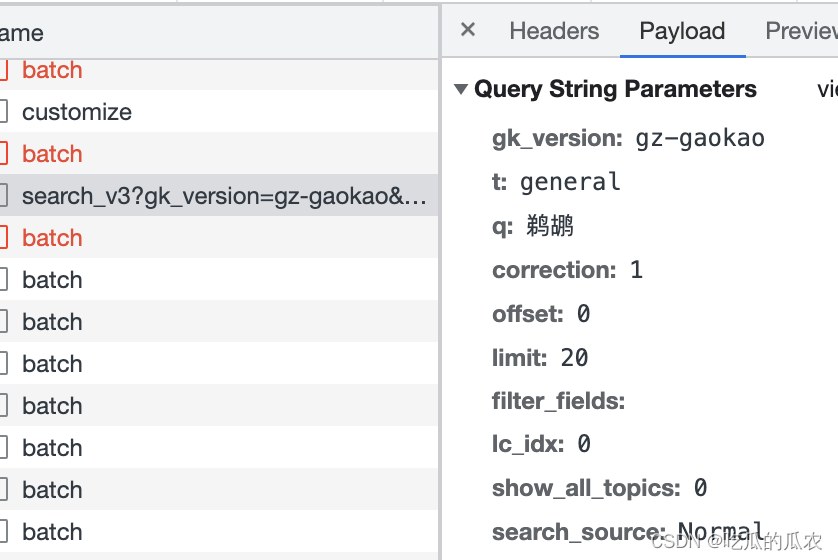Click the filter_fields parameter label
Image resolution: width=838 pixels, height=560 pixels.
(x=558, y=402)
